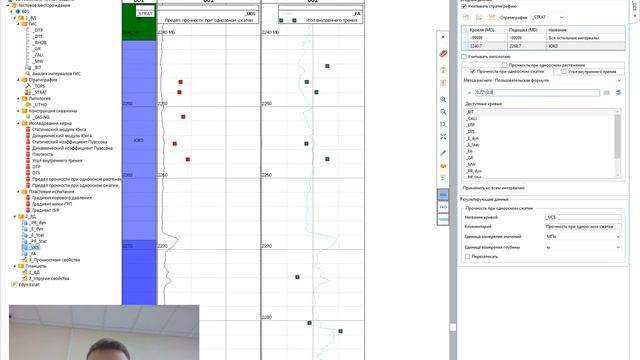Click the Edyn-Estat icon at tree bottom

click(x=13, y=284)
